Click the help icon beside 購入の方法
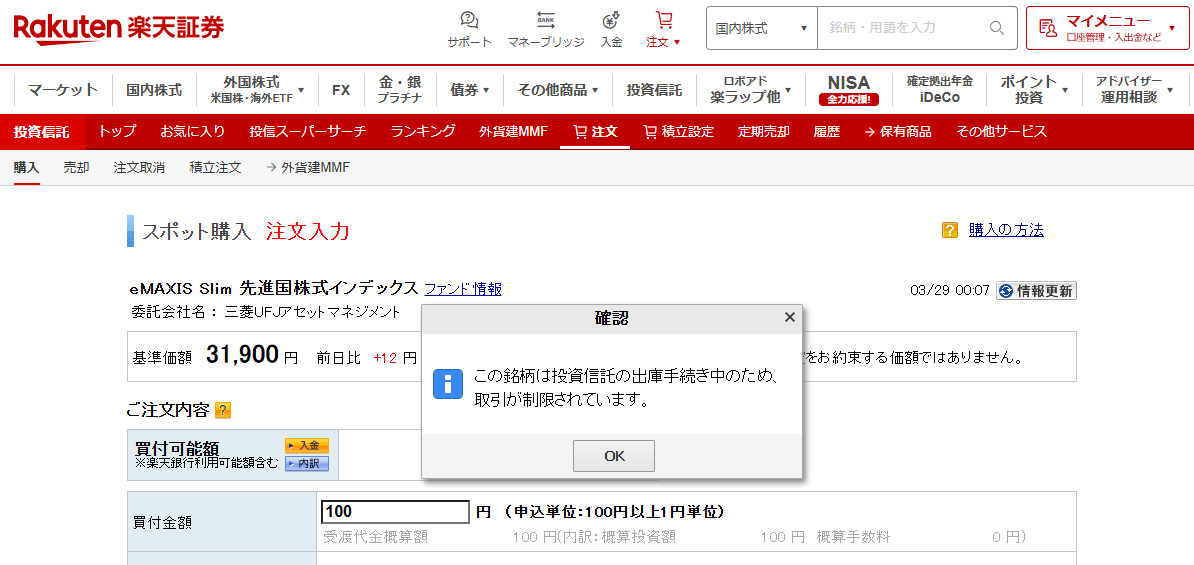 [950, 230]
